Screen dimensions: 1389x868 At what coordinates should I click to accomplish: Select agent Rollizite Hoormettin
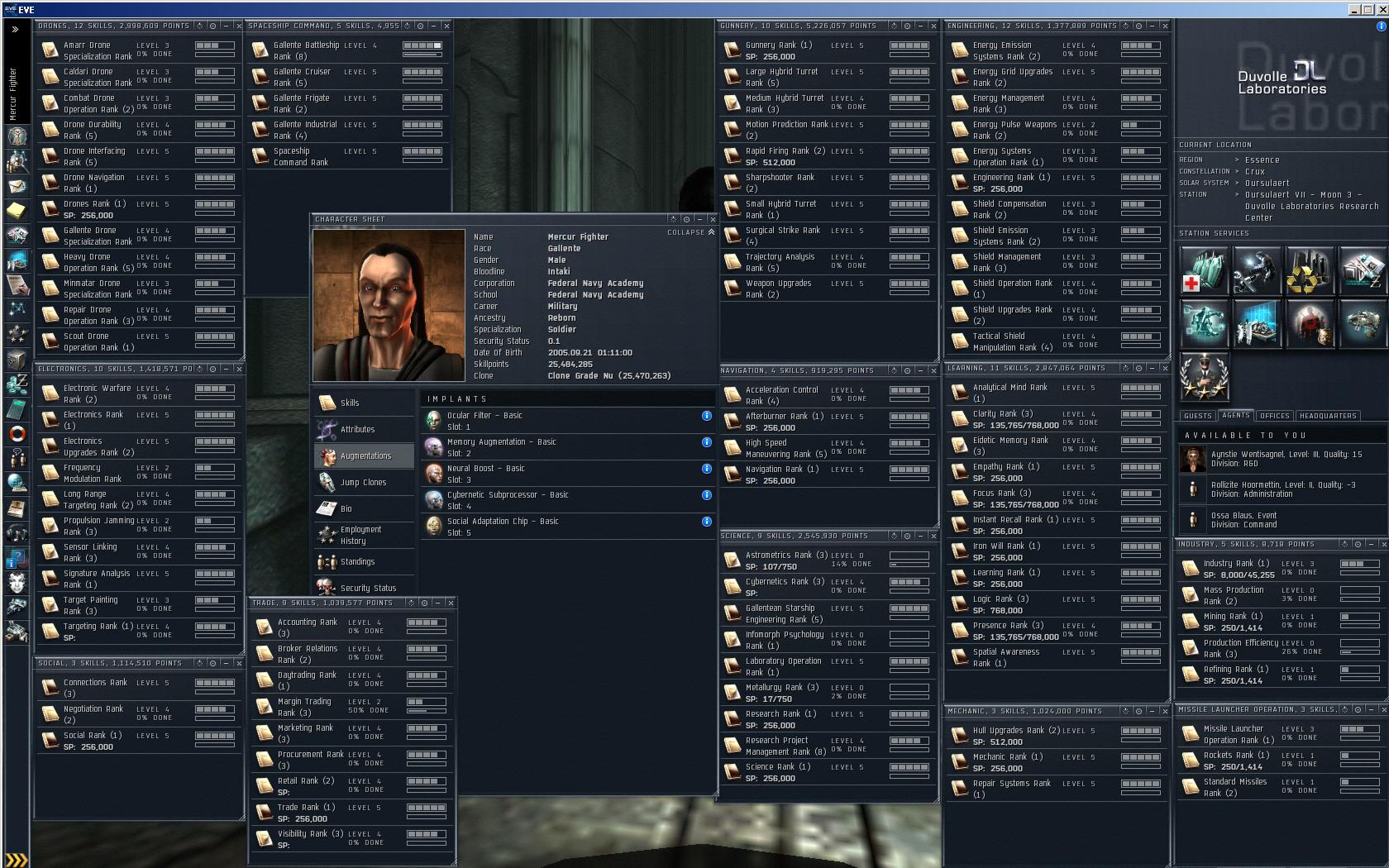(x=1282, y=489)
